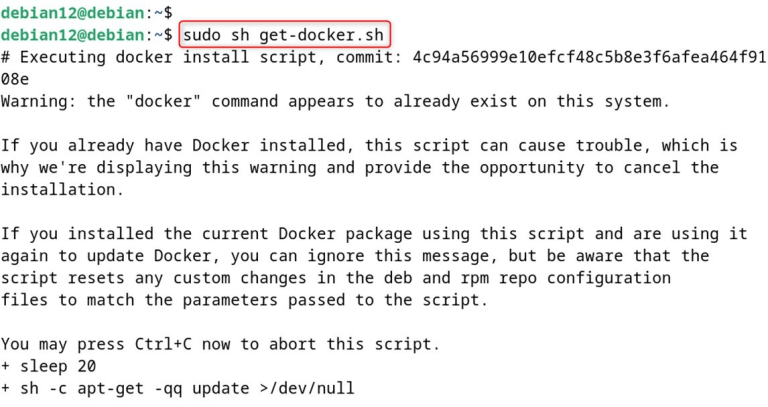The height and width of the screenshot is (407, 768).
Task: Click the commit hash starting with 4c94a56999
Action: click(x=580, y=57)
